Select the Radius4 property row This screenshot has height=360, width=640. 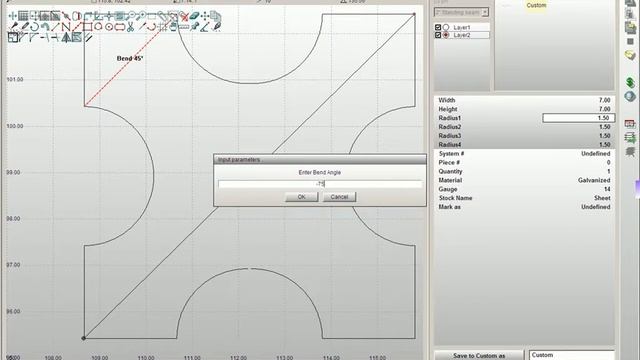click(524, 145)
